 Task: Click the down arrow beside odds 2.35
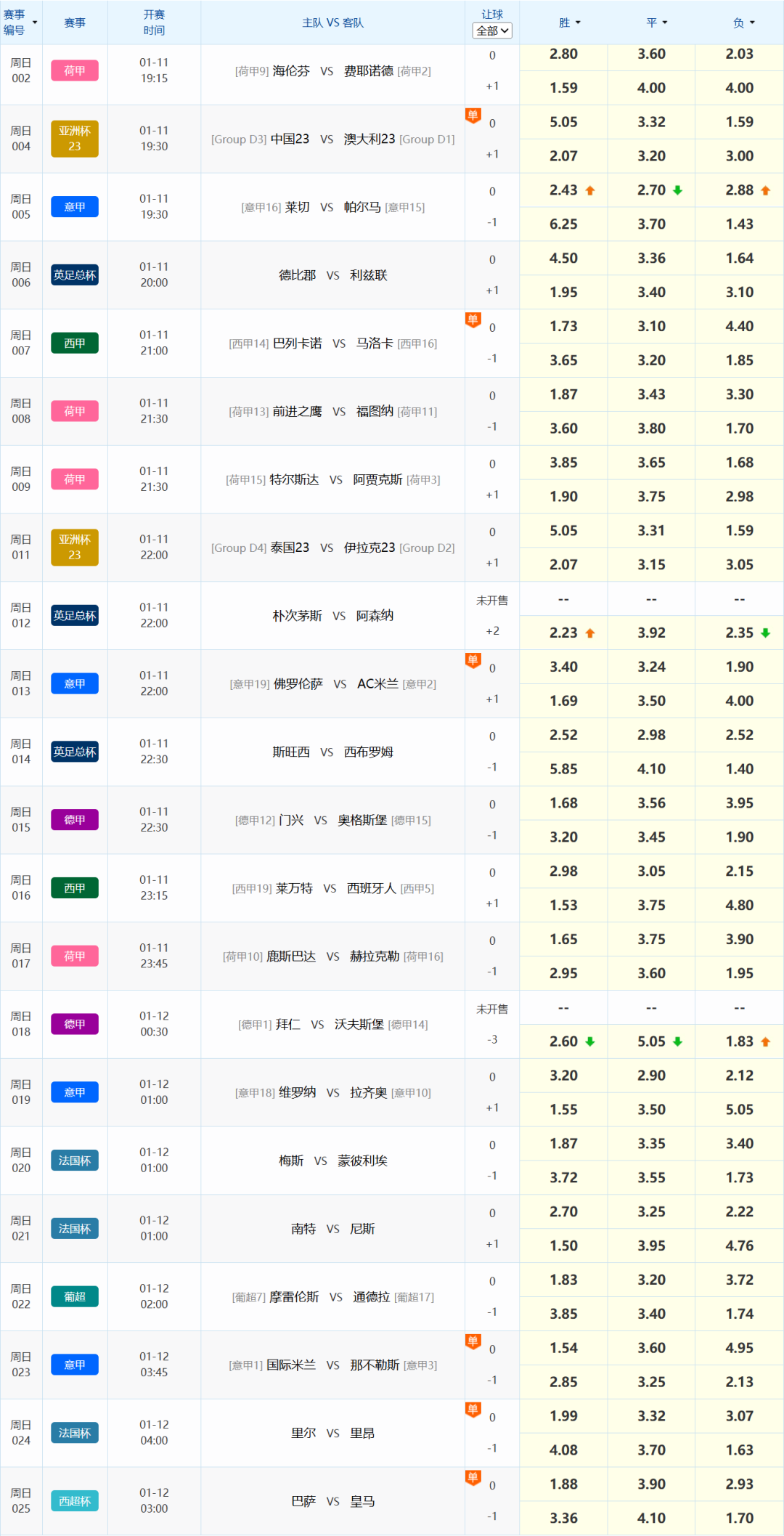pyautogui.click(x=765, y=633)
